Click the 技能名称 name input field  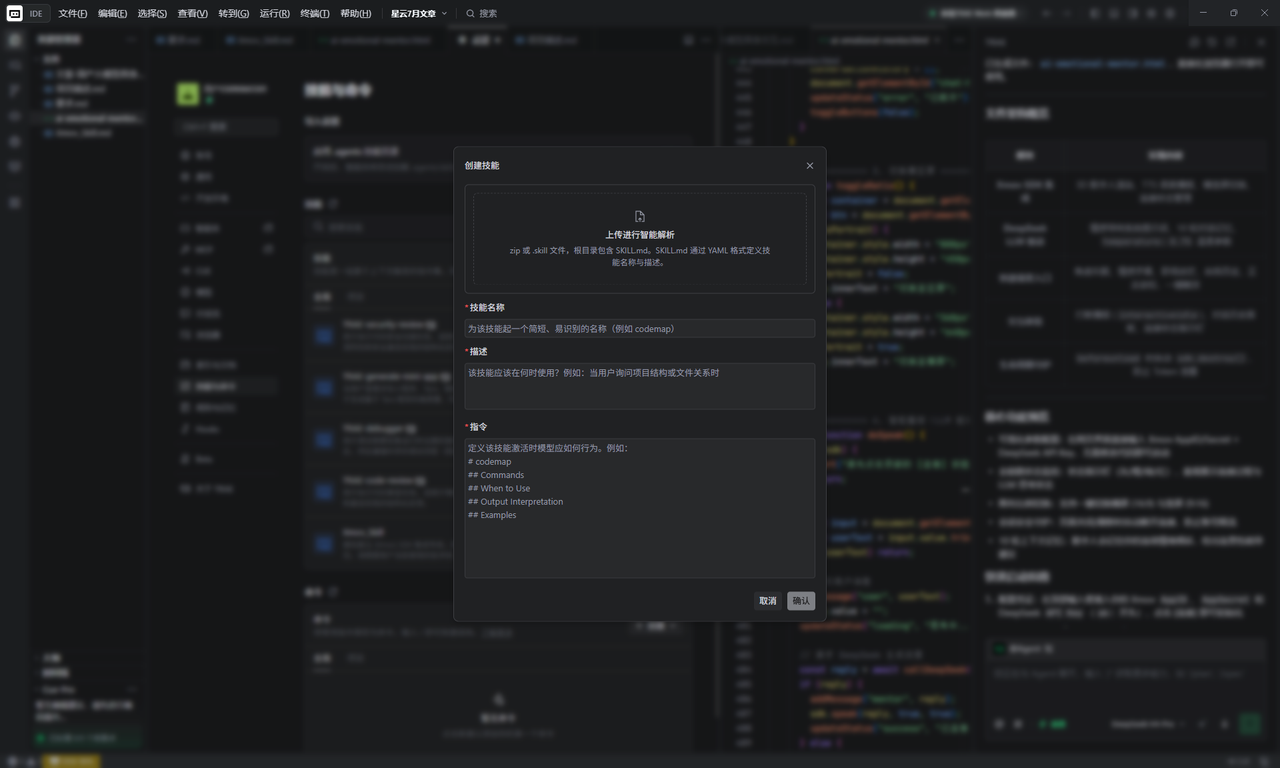[640, 328]
